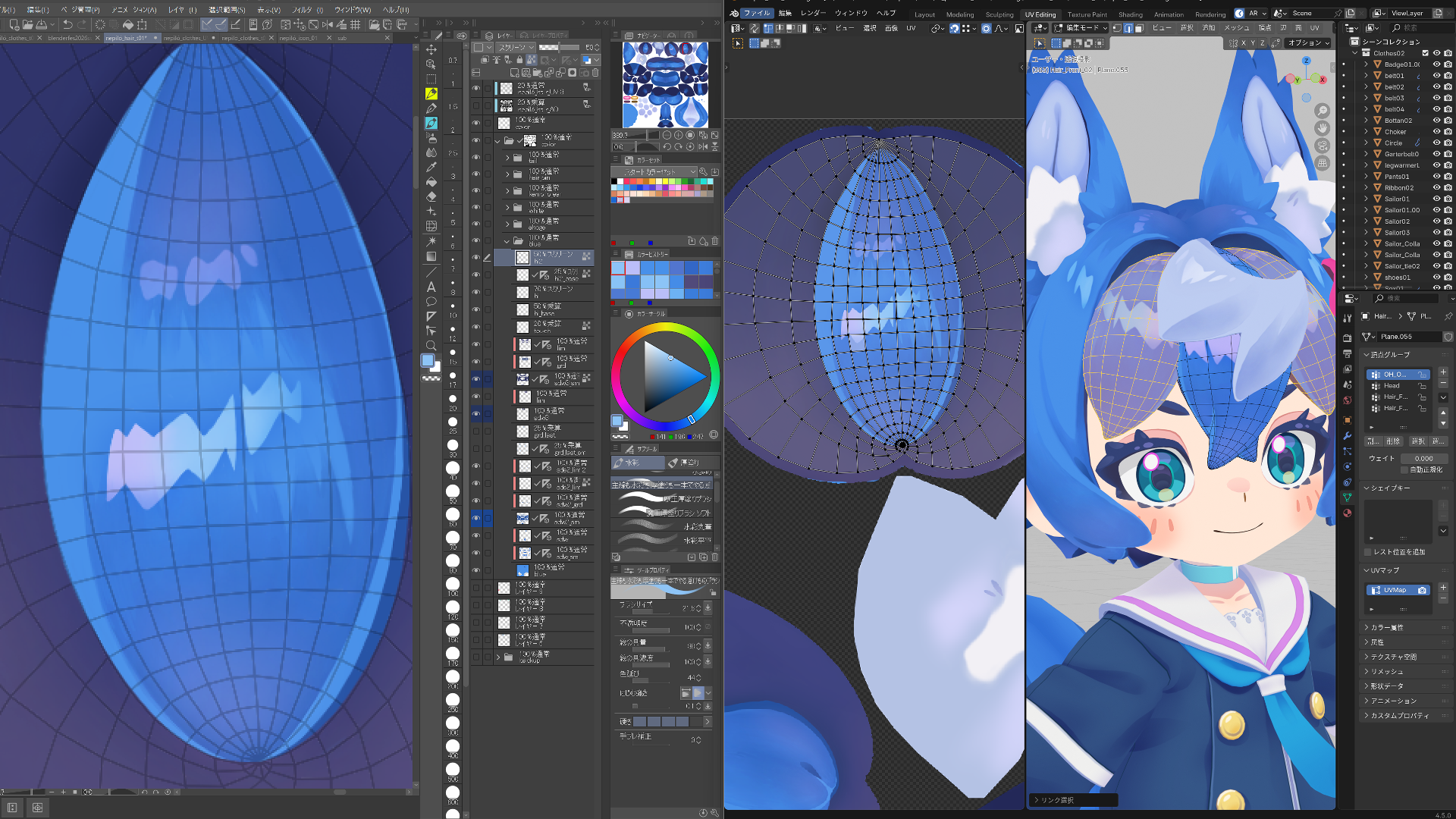This screenshot has height=819, width=1456.
Task: Hide the Choker object in outliner
Action: click(1436, 132)
